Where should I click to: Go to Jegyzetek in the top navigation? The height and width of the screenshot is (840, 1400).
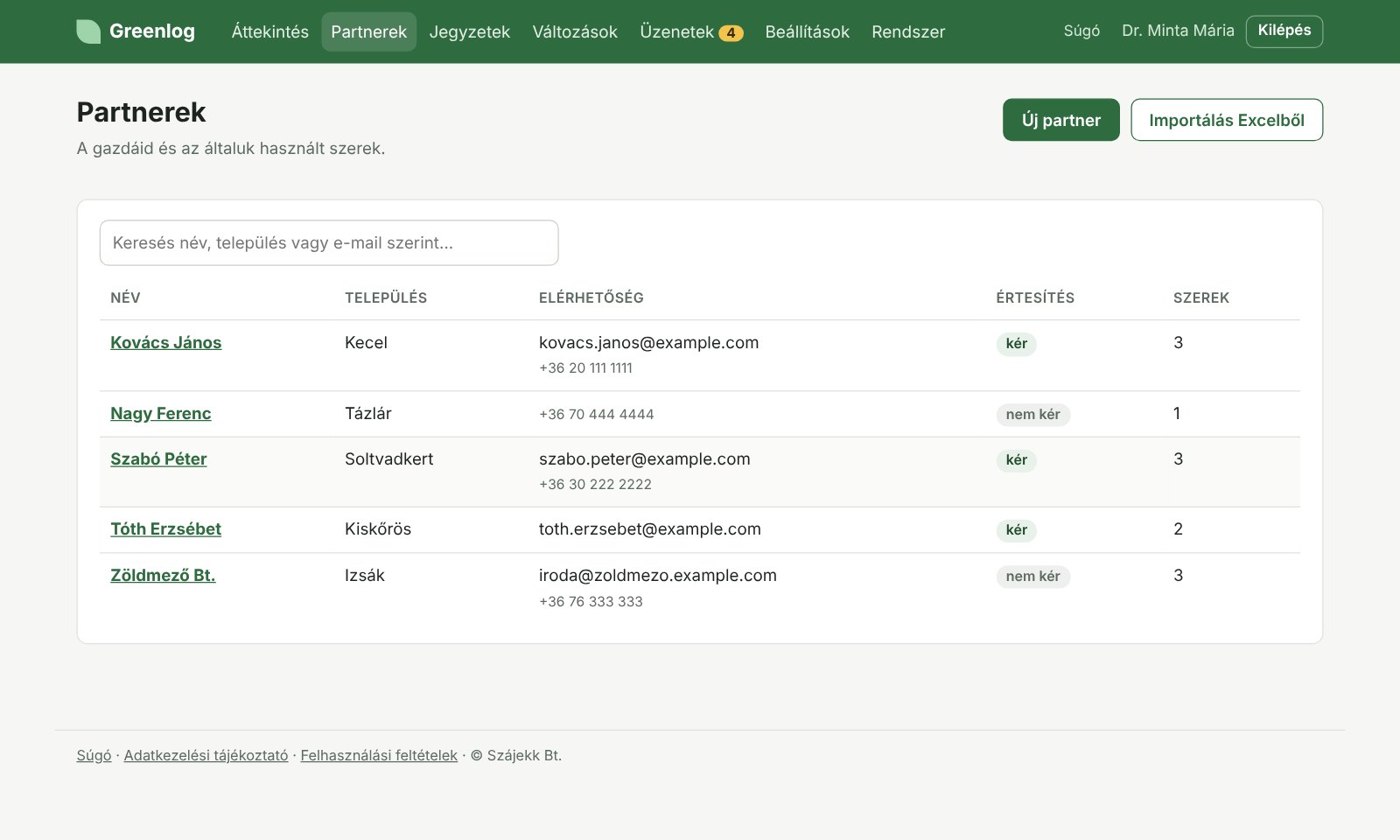coord(469,31)
